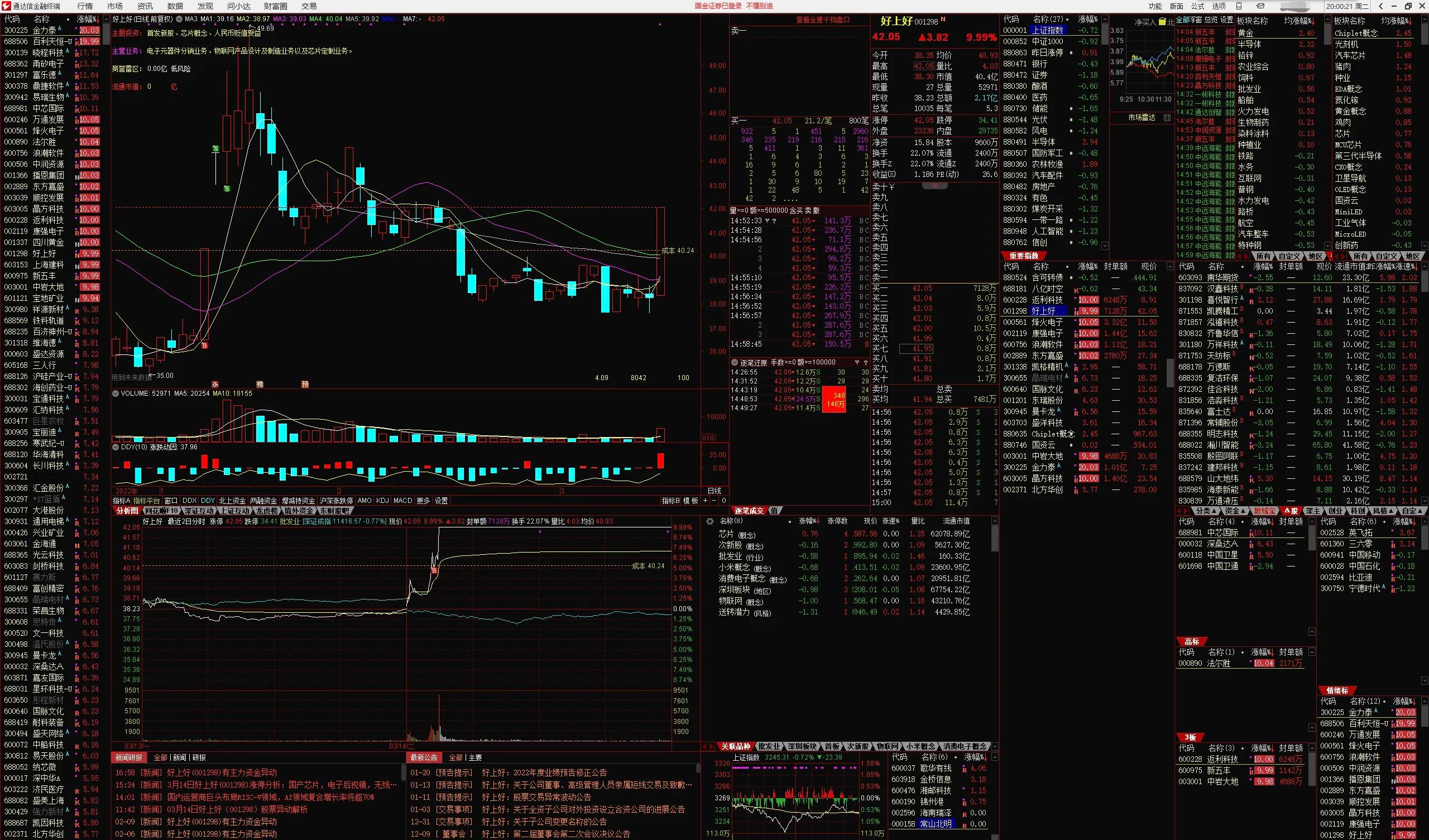Click 查看全速千档盘口 link
Image resolution: width=1429 pixels, height=840 pixels.
(x=822, y=20)
